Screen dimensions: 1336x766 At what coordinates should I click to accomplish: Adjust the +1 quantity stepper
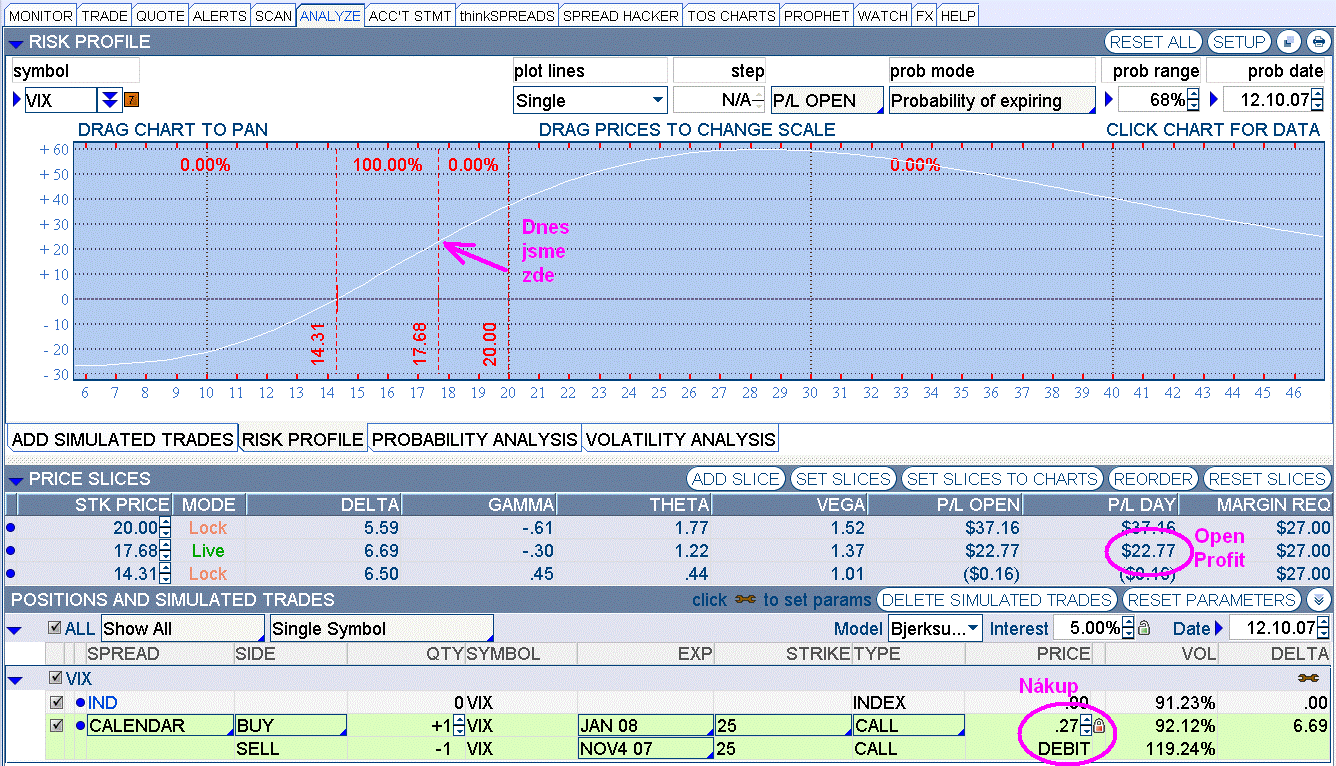(461, 726)
